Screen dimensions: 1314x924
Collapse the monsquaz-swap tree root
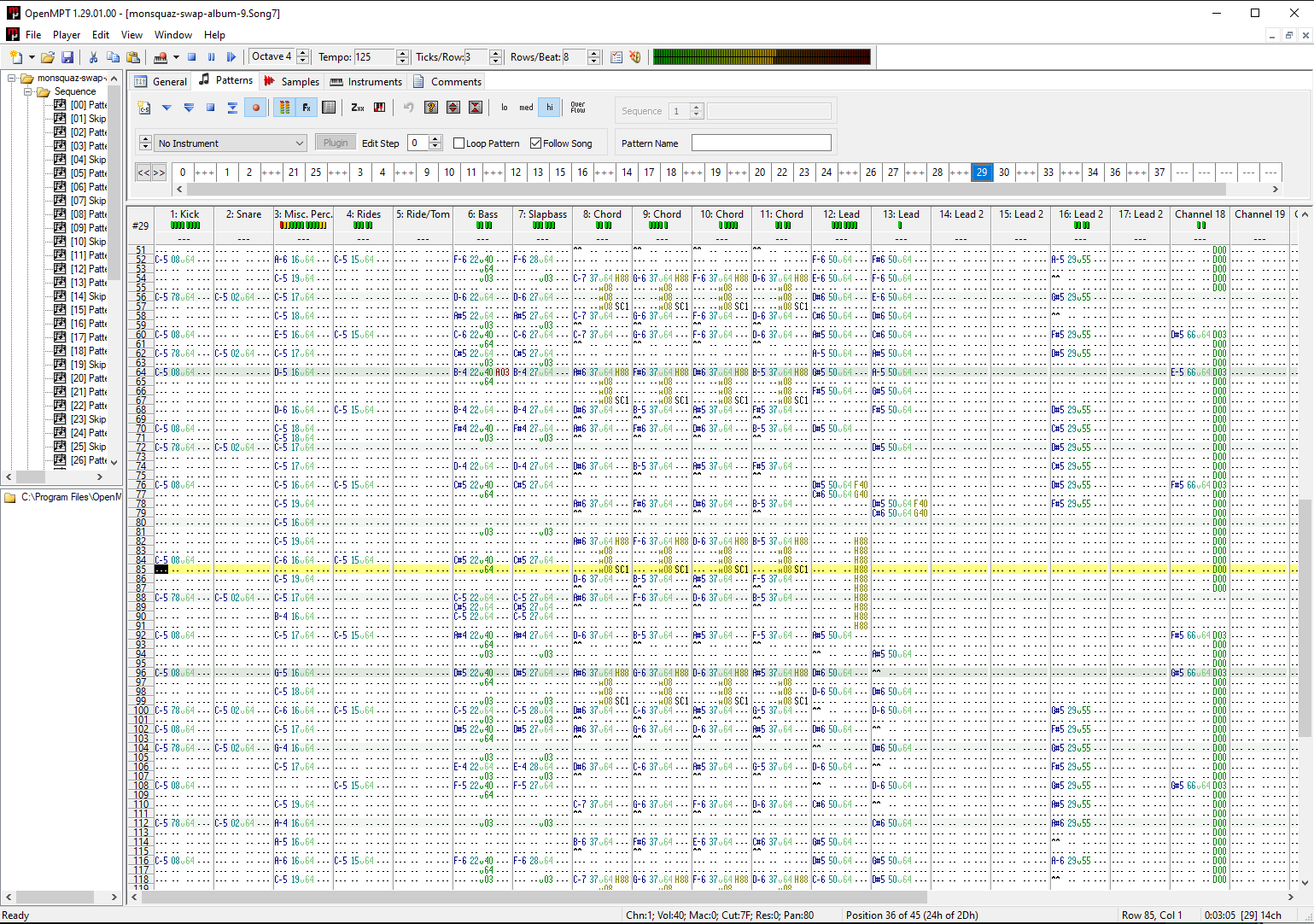[x=12, y=78]
